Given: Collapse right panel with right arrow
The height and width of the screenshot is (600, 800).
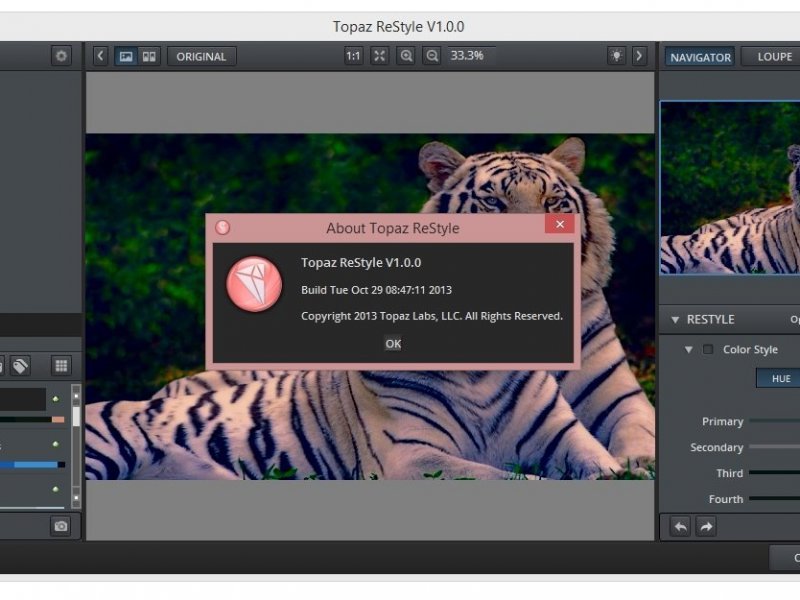Looking at the screenshot, I should coord(639,56).
